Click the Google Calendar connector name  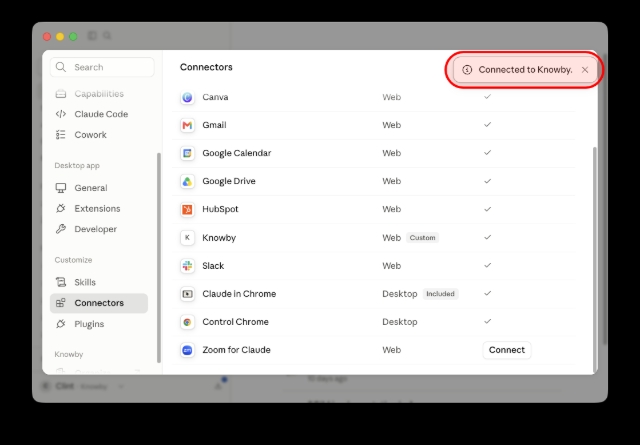tap(237, 153)
